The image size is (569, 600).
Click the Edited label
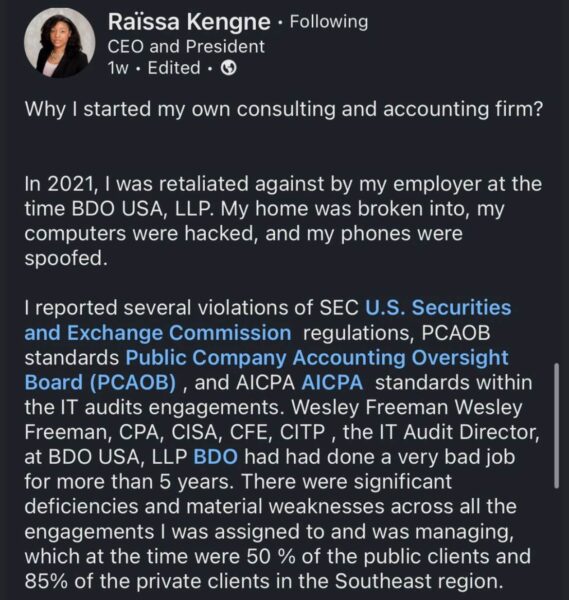(174, 68)
